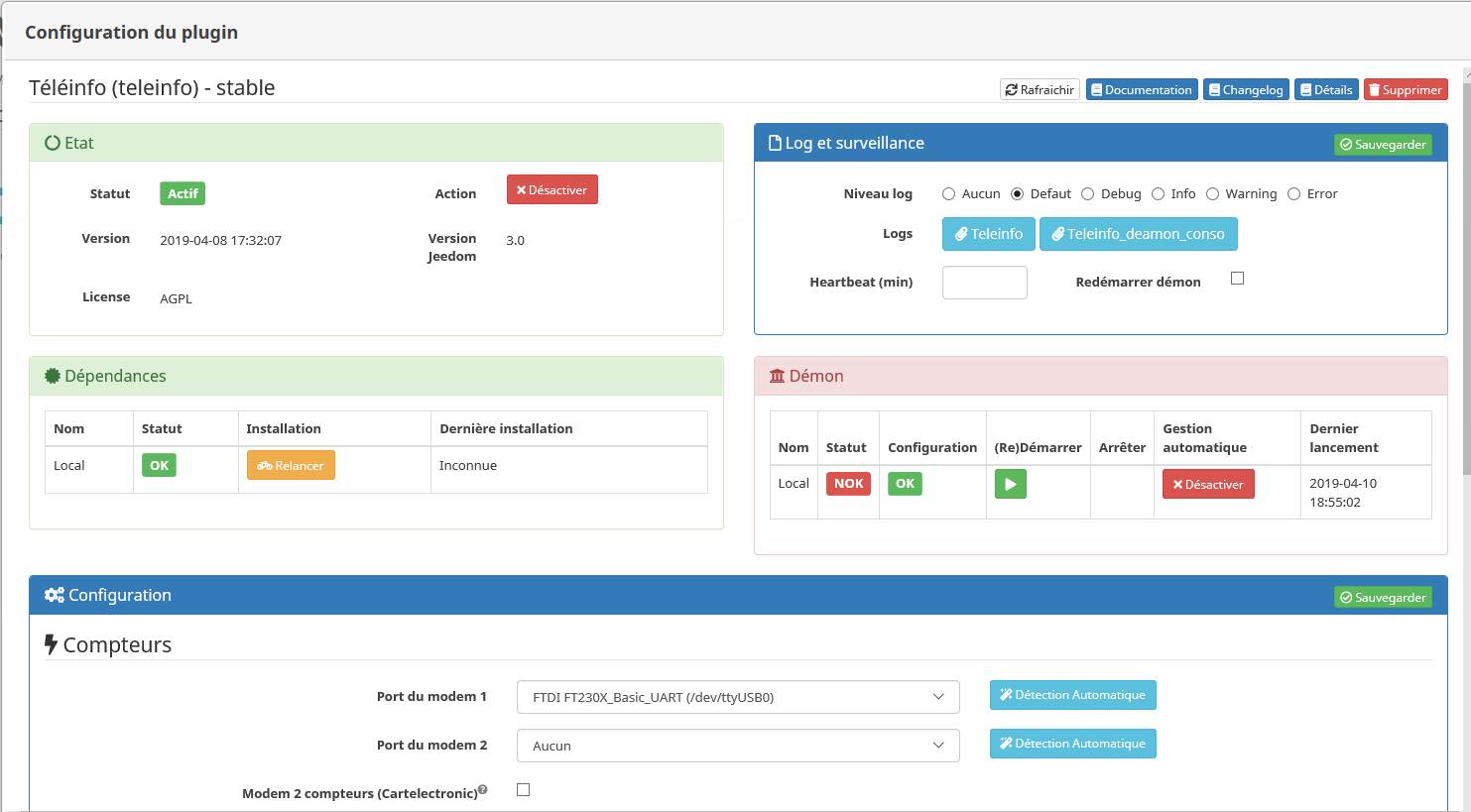Click the Configuration cogs icon
The width and height of the screenshot is (1471, 812).
point(55,595)
